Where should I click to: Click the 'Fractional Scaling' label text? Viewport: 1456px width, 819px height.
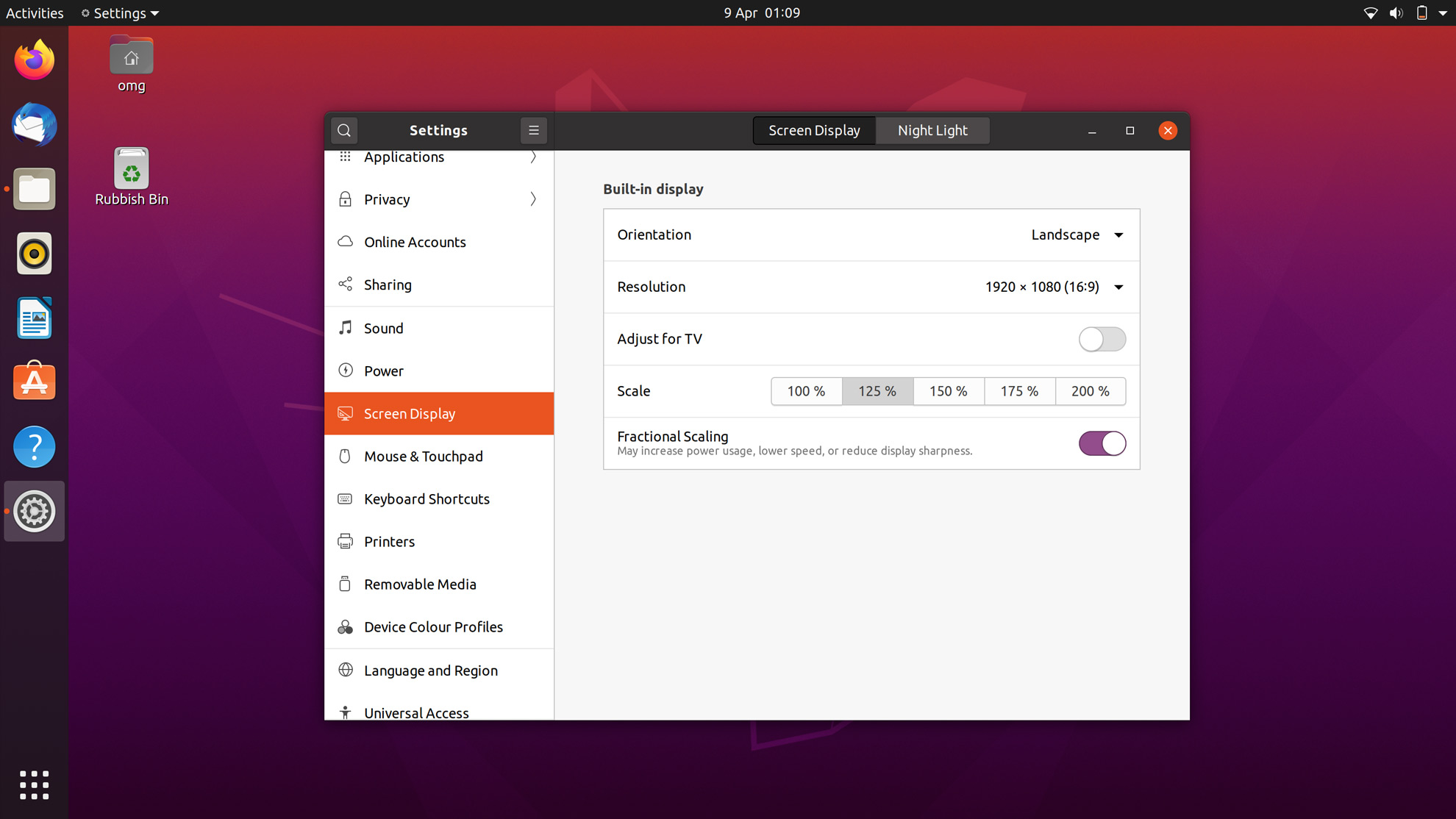tap(673, 436)
